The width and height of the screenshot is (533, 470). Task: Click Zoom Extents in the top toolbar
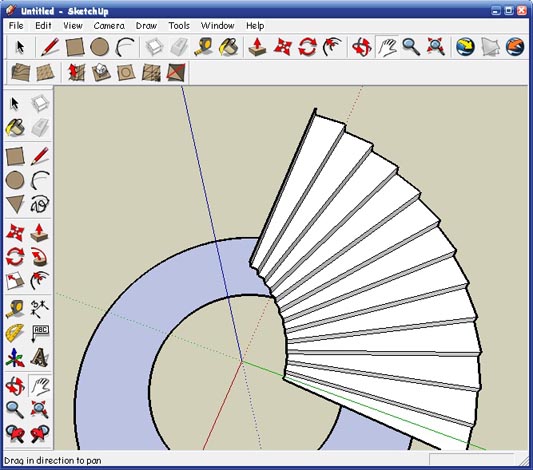436,47
